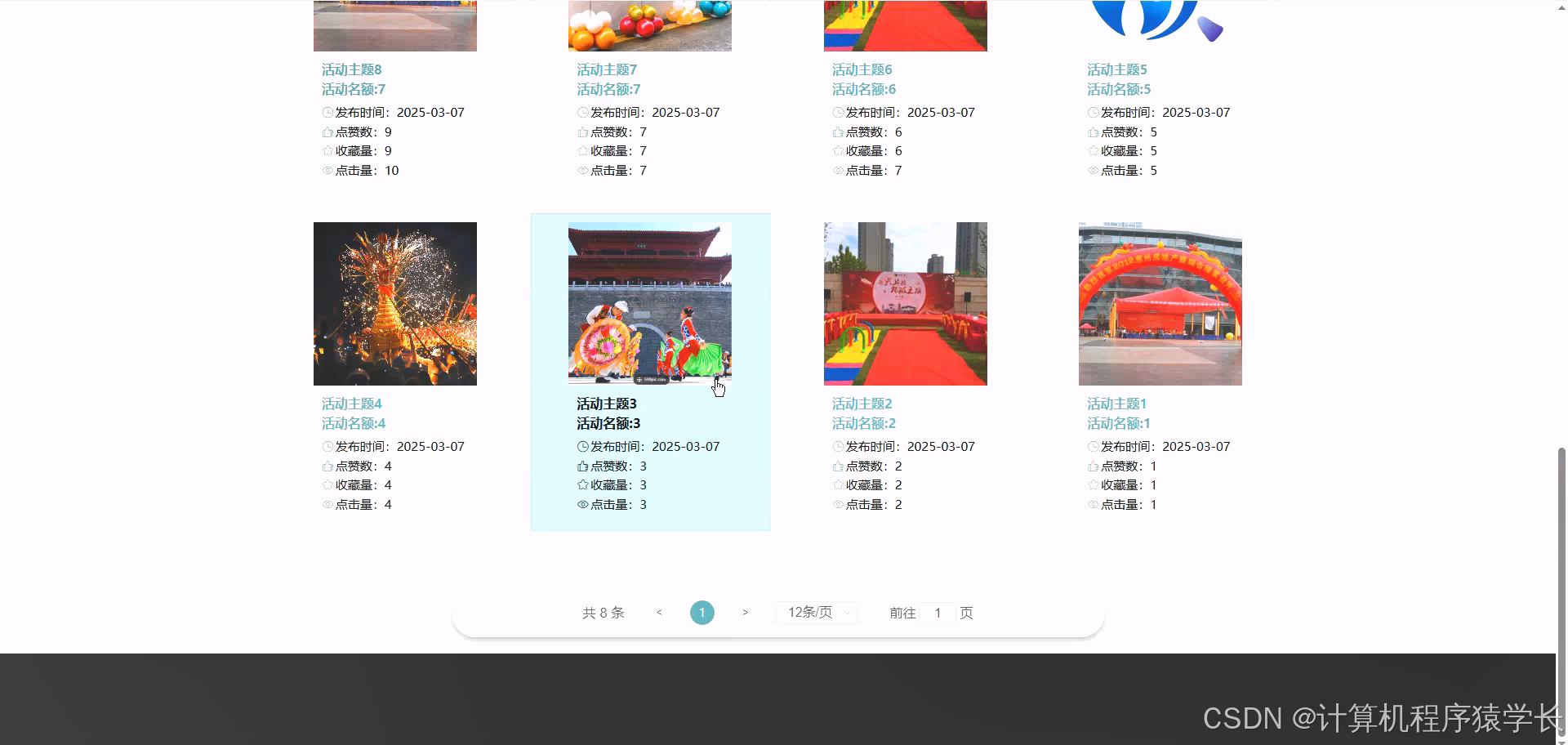Click the star icon in 活动主题8 card

(327, 151)
